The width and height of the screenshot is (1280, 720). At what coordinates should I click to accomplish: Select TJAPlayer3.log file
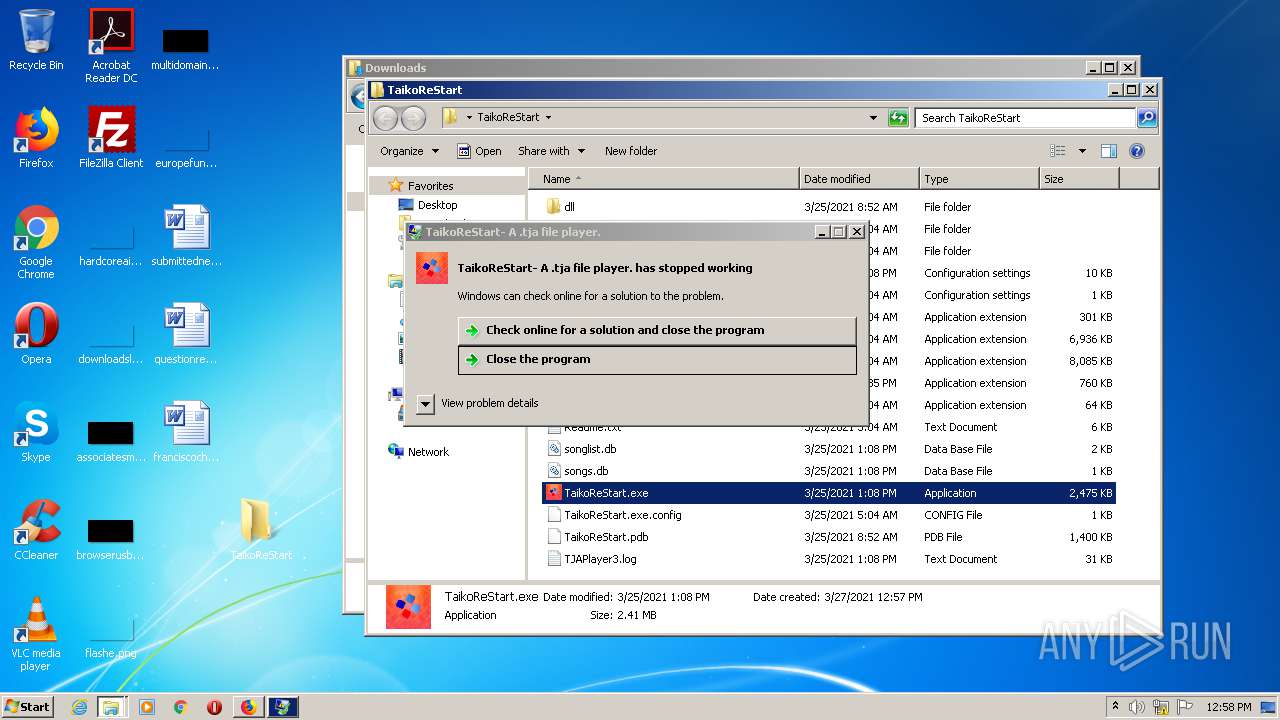click(x=600, y=559)
